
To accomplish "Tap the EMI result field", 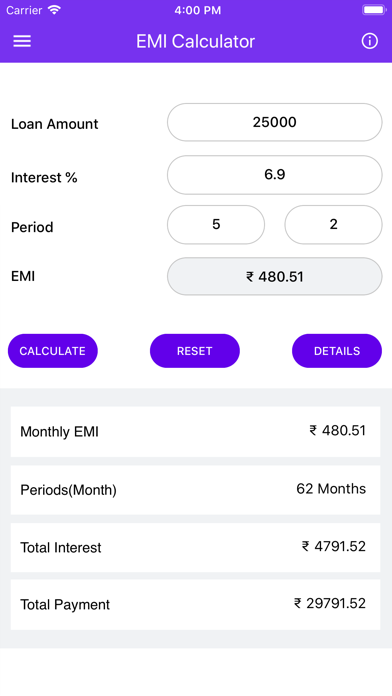I will pyautogui.click(x=274, y=277).
